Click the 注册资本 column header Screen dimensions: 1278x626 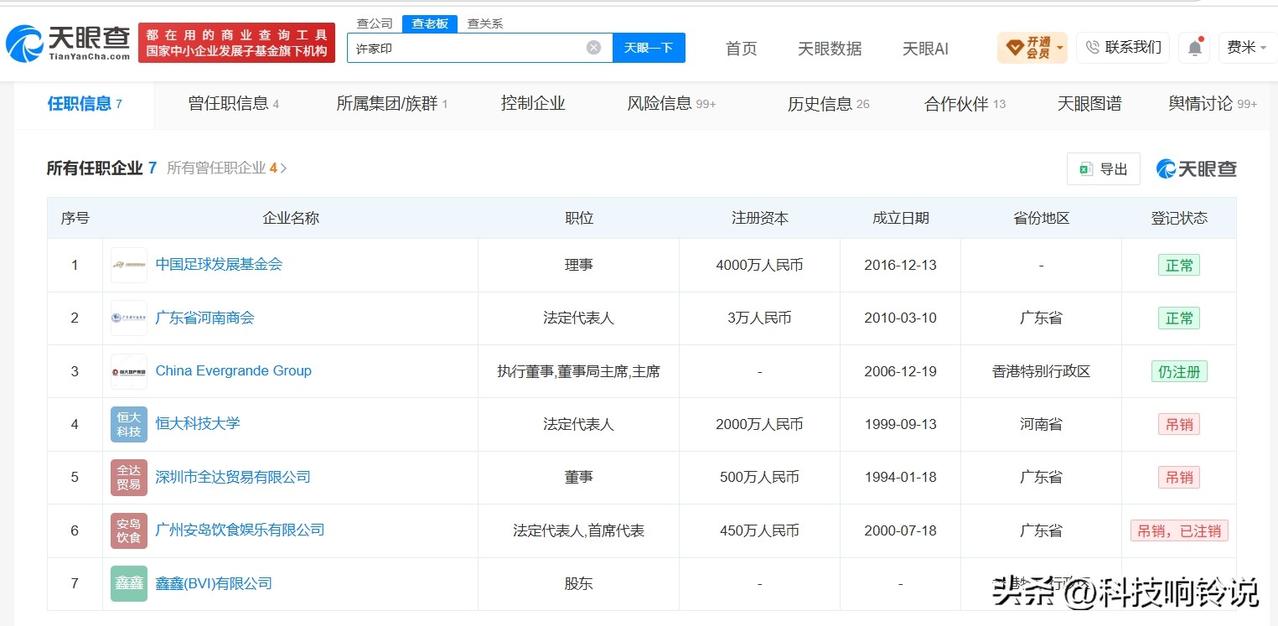pyautogui.click(x=760, y=218)
